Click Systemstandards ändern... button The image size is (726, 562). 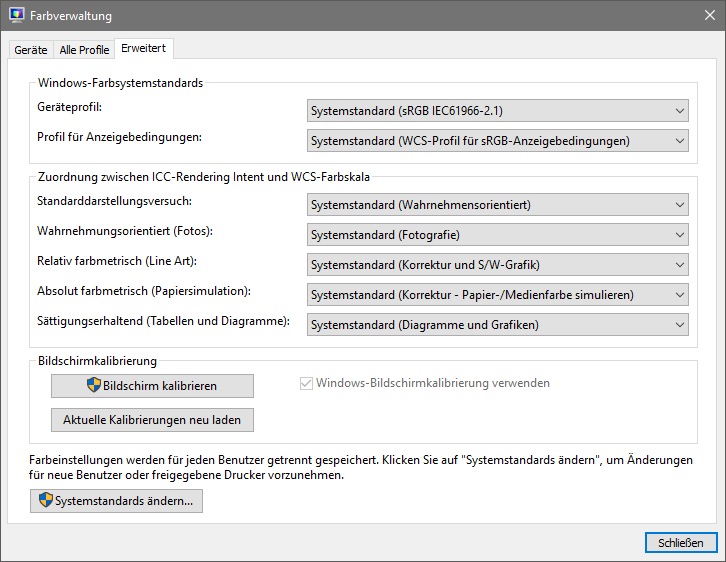(x=116, y=501)
